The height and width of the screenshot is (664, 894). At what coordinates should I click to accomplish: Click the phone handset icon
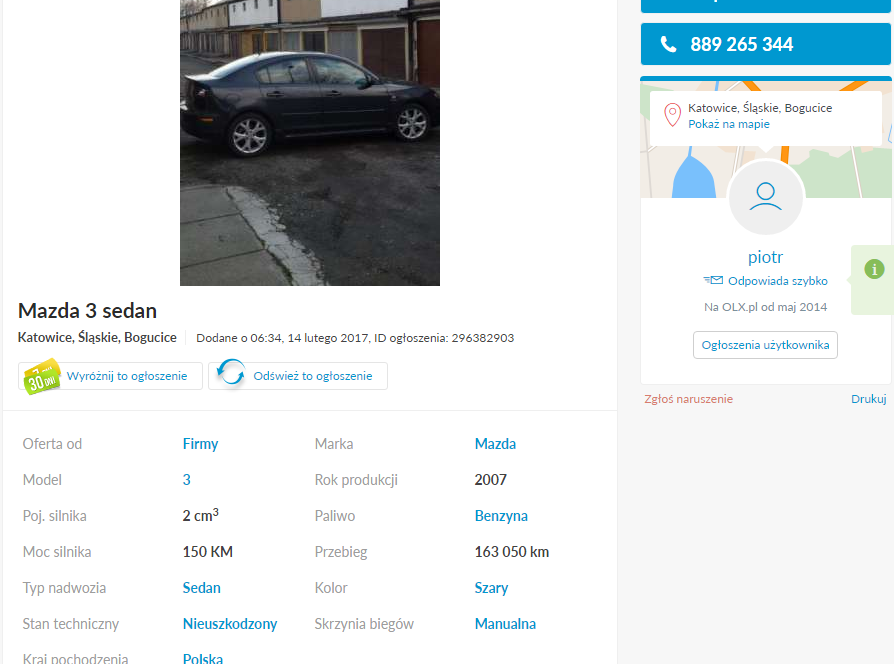pyautogui.click(x=668, y=44)
